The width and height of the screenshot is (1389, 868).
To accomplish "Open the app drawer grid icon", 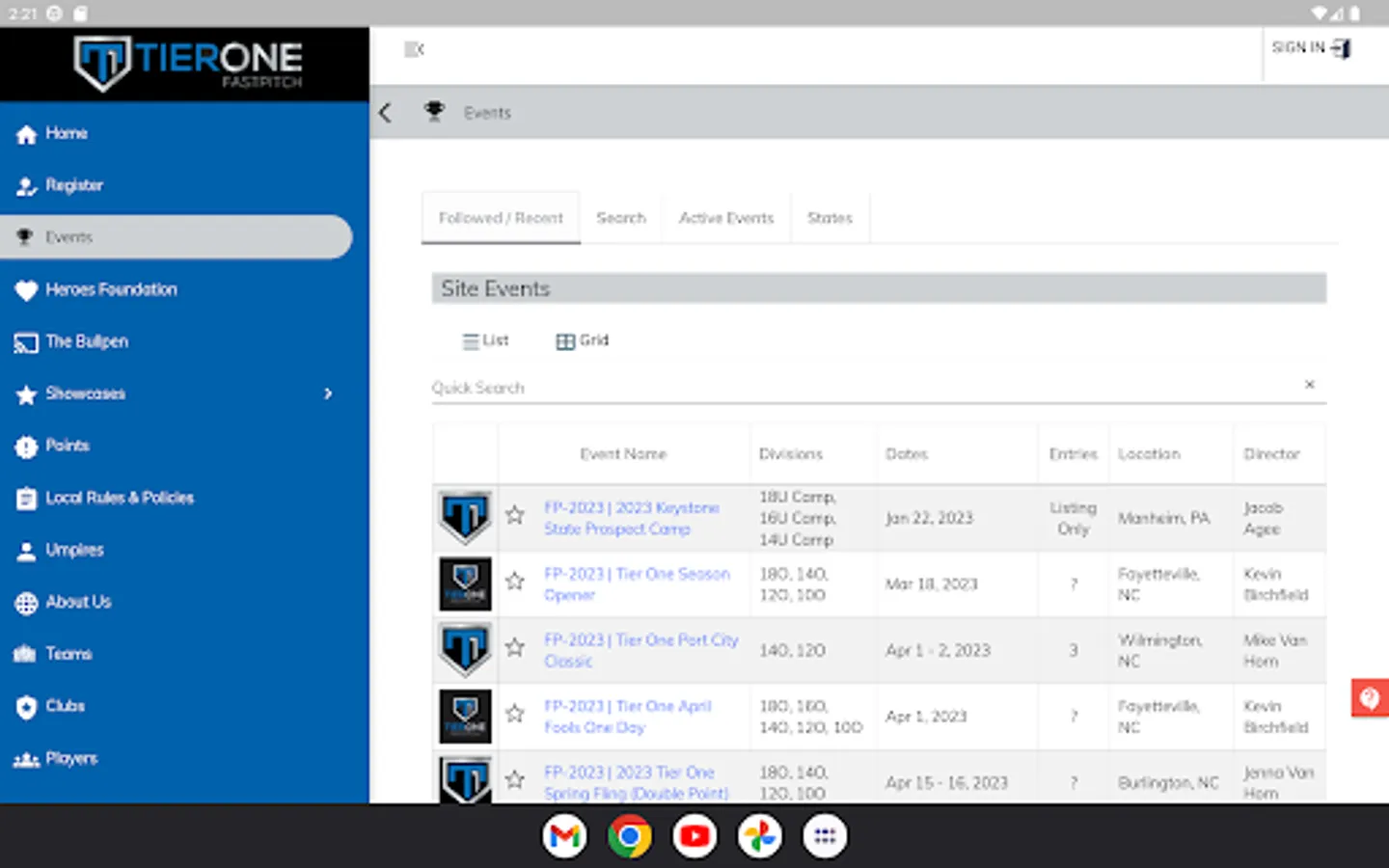I will [825, 836].
